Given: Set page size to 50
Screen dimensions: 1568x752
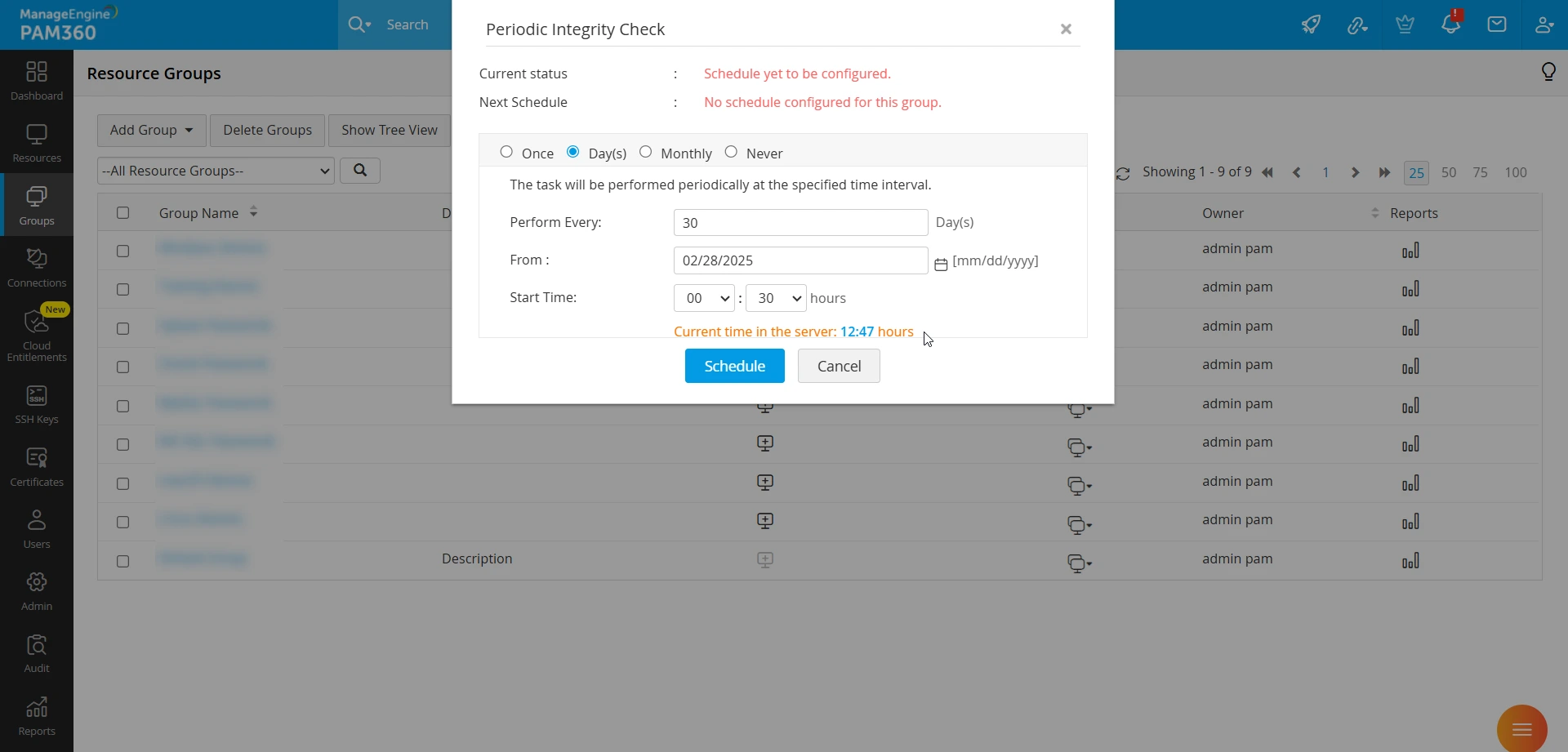Looking at the screenshot, I should click(x=1449, y=173).
